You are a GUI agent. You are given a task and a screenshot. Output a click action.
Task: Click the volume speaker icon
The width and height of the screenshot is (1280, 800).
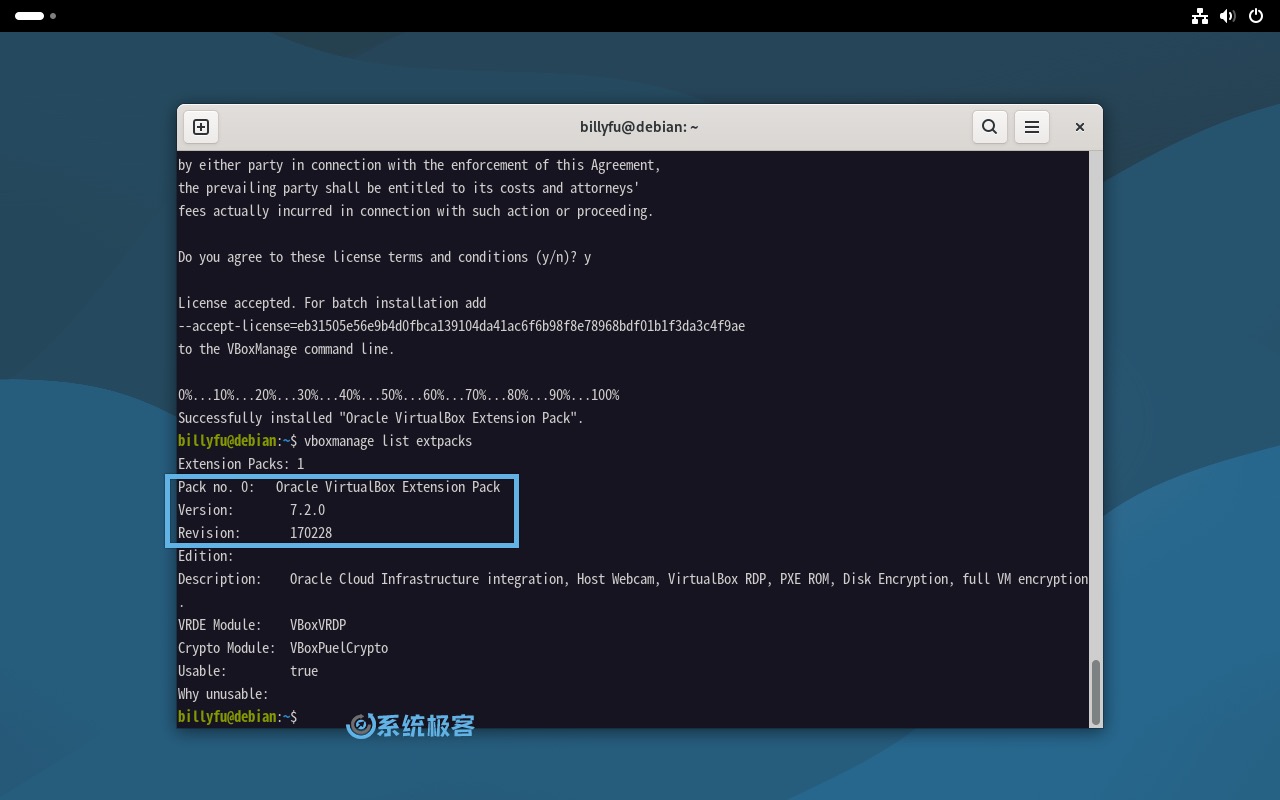click(1228, 16)
